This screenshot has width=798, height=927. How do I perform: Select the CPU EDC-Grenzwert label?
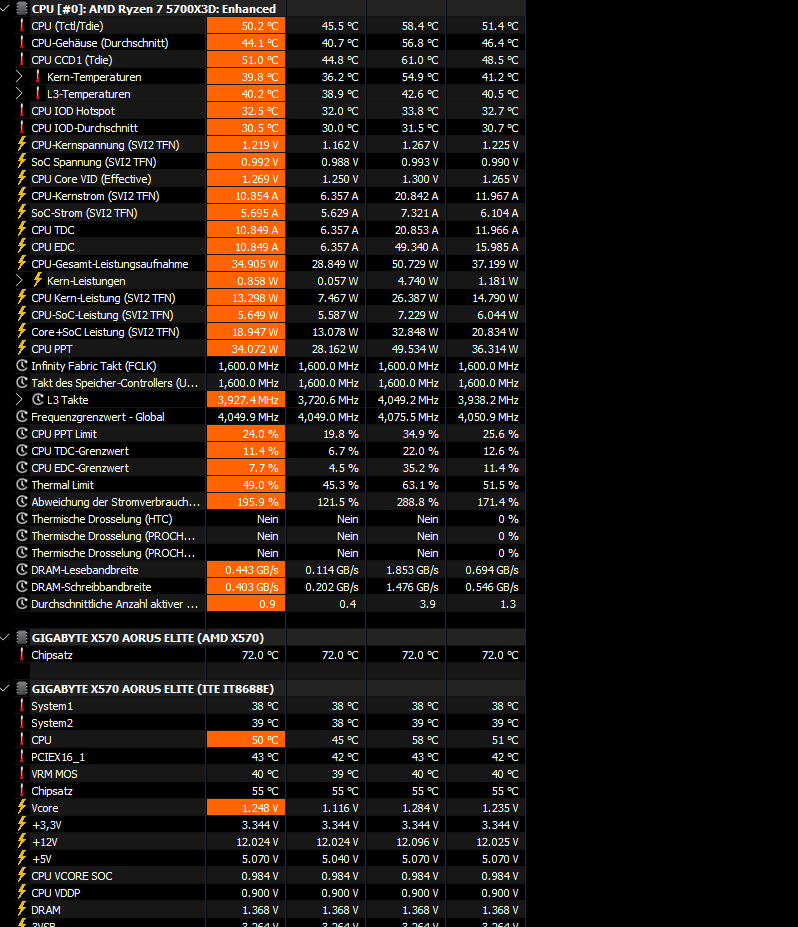80,468
